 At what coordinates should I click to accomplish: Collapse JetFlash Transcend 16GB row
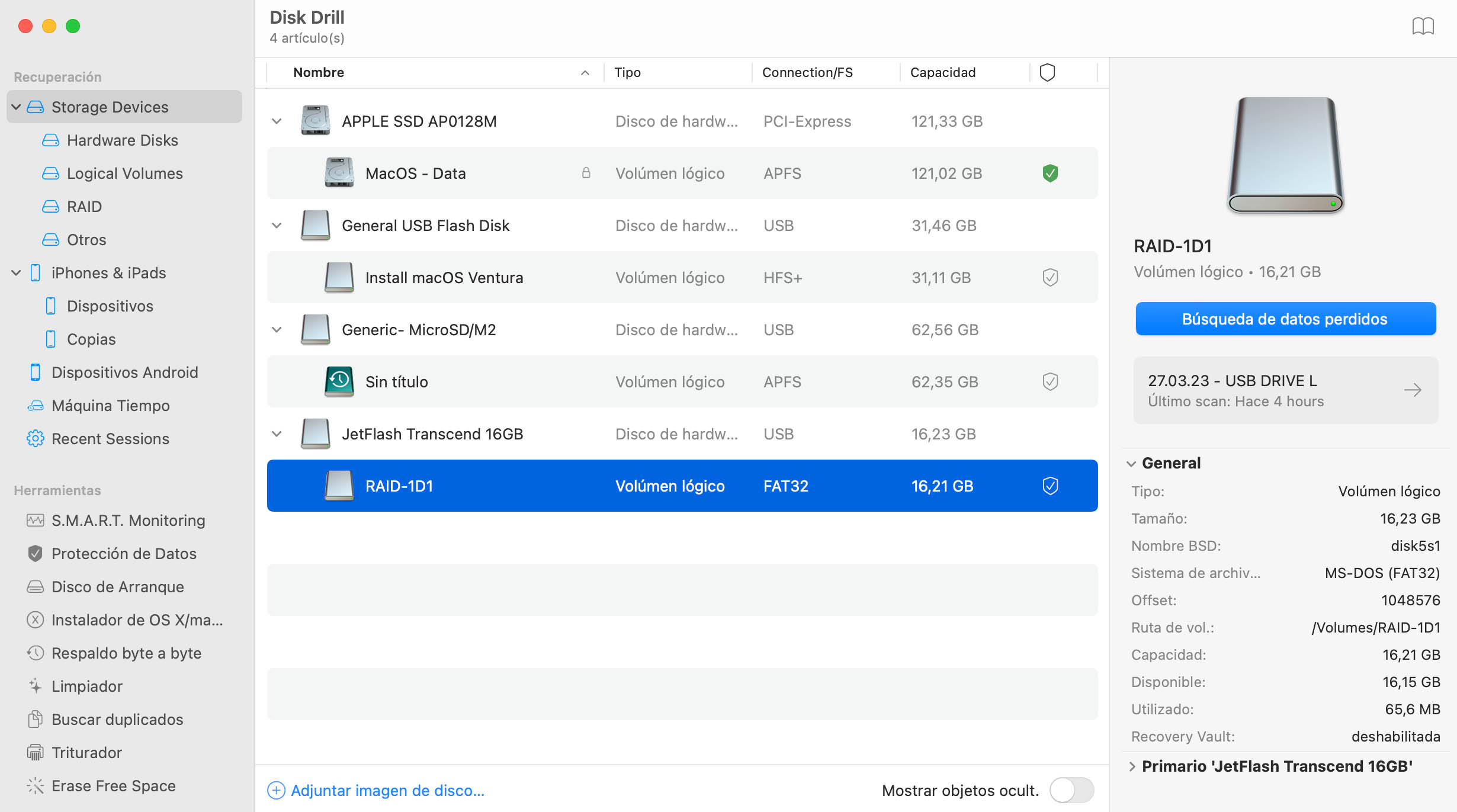(277, 434)
